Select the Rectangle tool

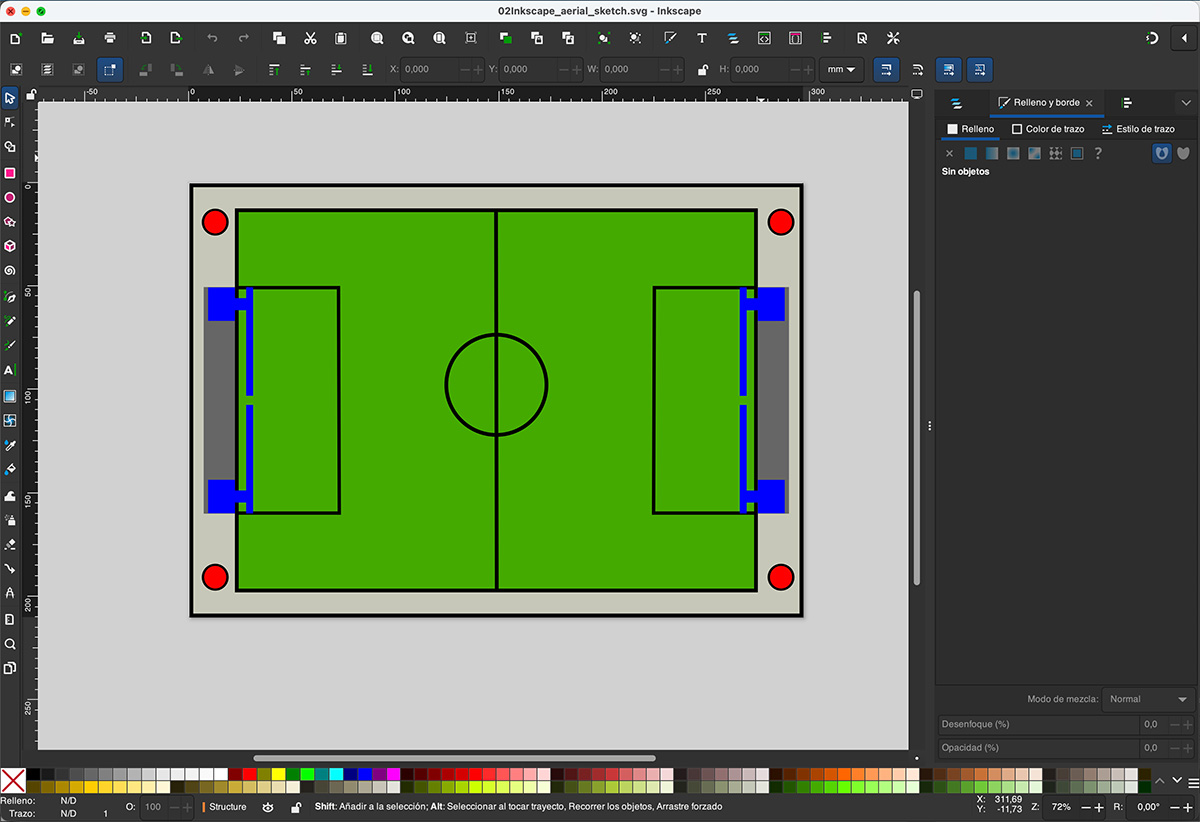pos(12,172)
